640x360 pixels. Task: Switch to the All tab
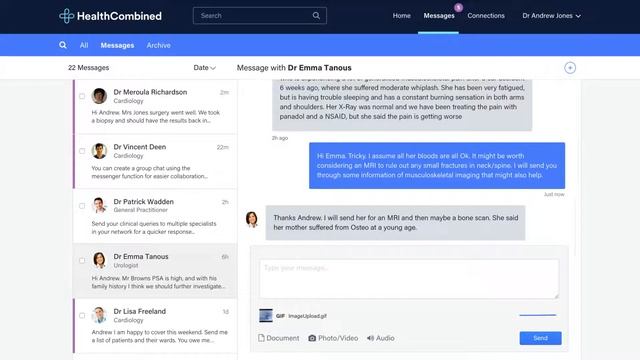84,45
